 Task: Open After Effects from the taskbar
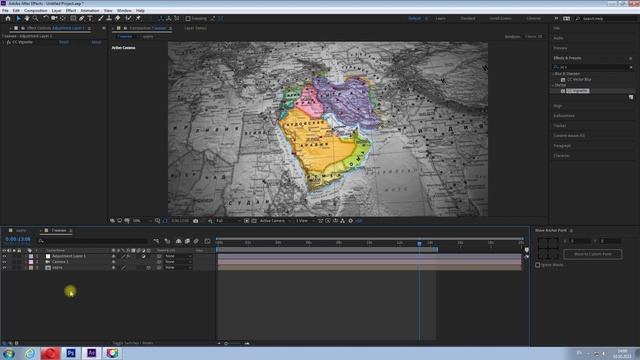(92, 353)
